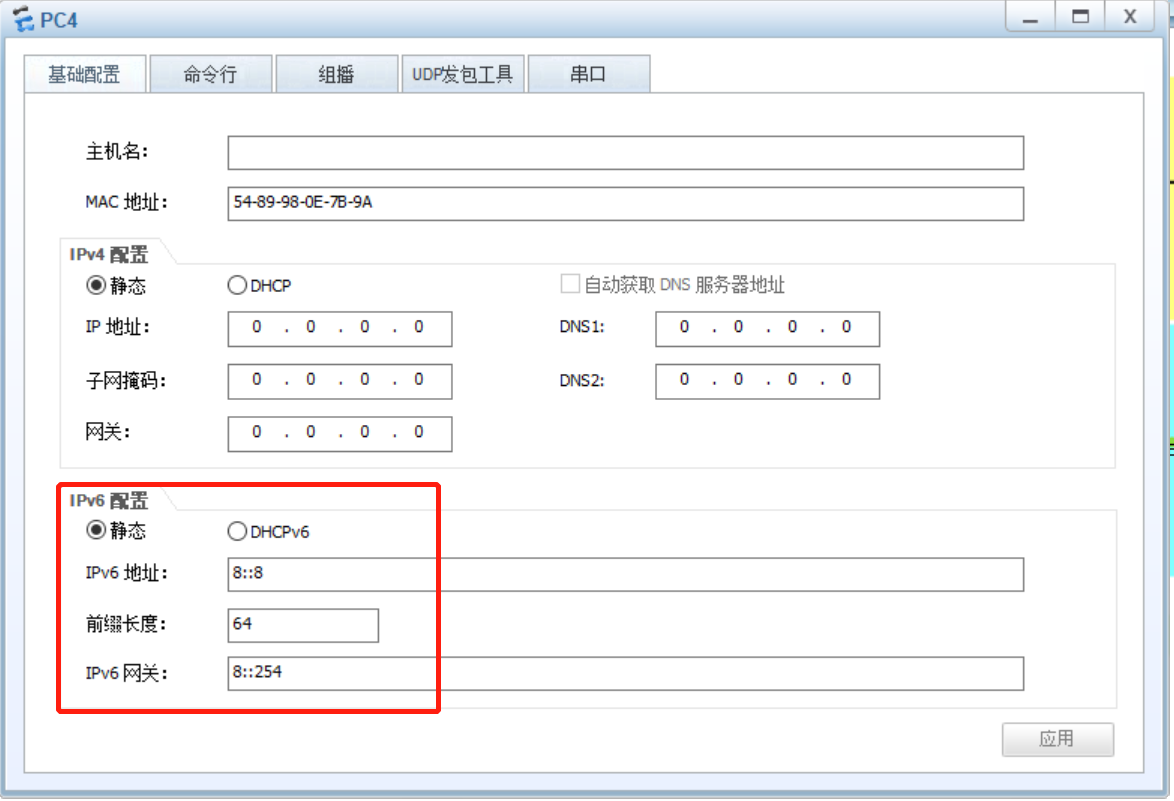The height and width of the screenshot is (801, 1174).
Task: Click the 主机名 input field
Action: [x=625, y=153]
